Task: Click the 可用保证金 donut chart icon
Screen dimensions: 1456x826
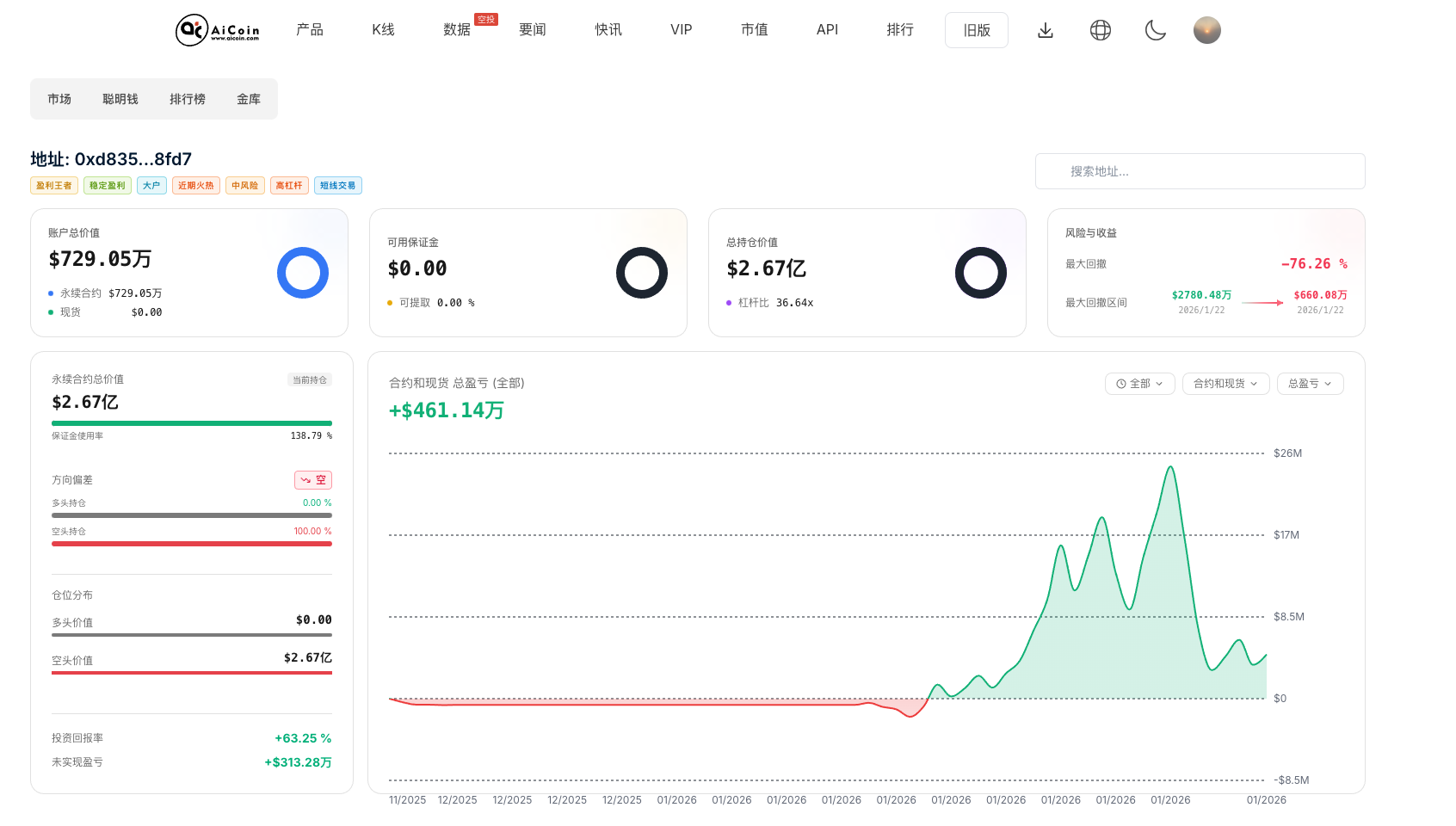Action: 642,273
